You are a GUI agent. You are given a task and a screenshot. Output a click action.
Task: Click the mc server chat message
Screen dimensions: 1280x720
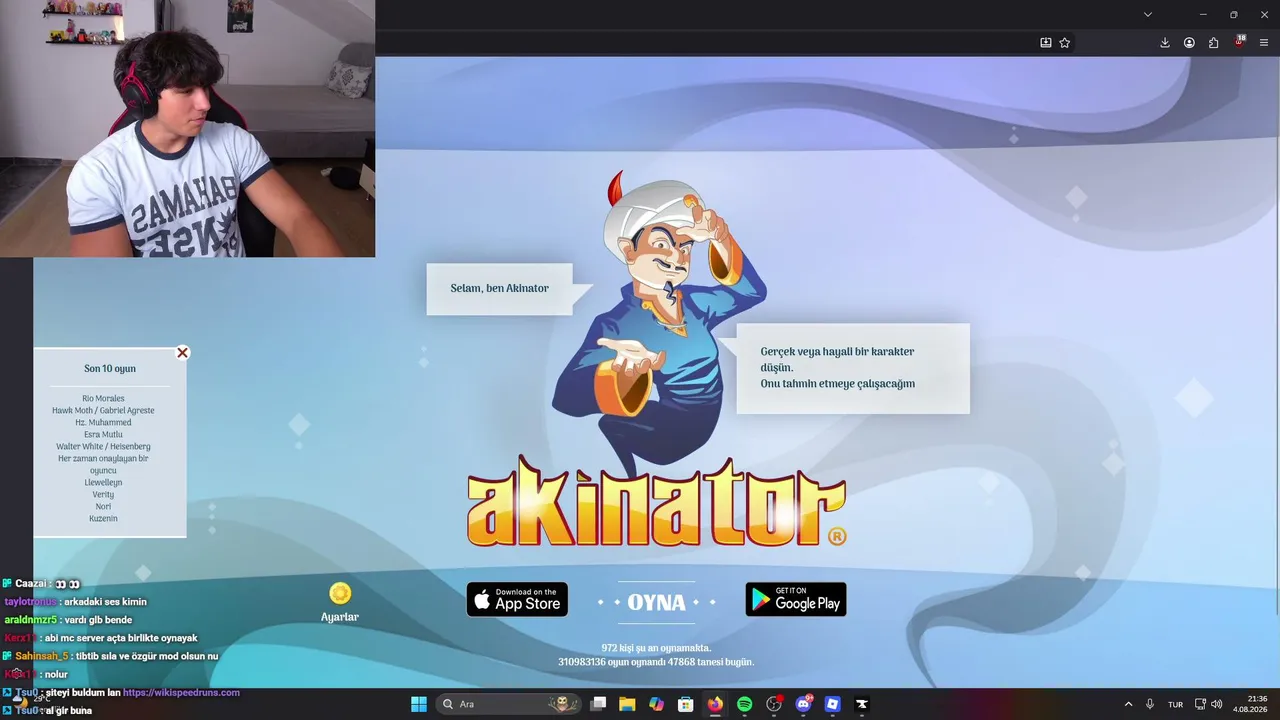click(101, 638)
